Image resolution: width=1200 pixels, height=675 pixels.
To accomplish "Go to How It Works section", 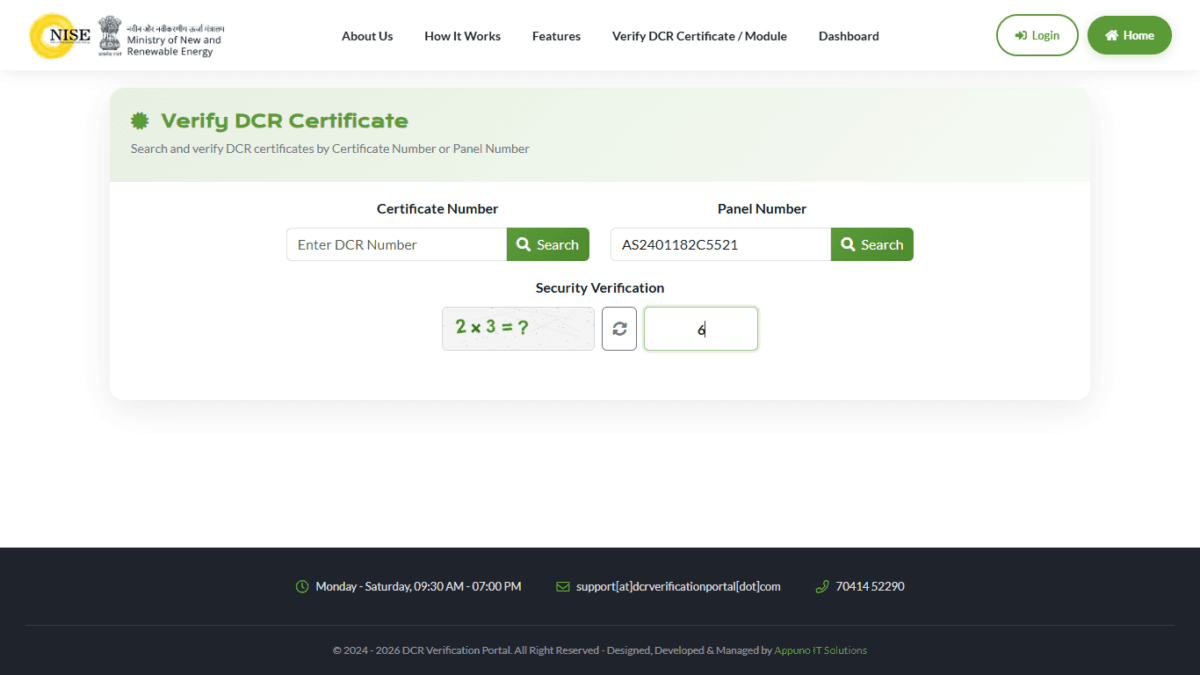I will pyautogui.click(x=462, y=36).
